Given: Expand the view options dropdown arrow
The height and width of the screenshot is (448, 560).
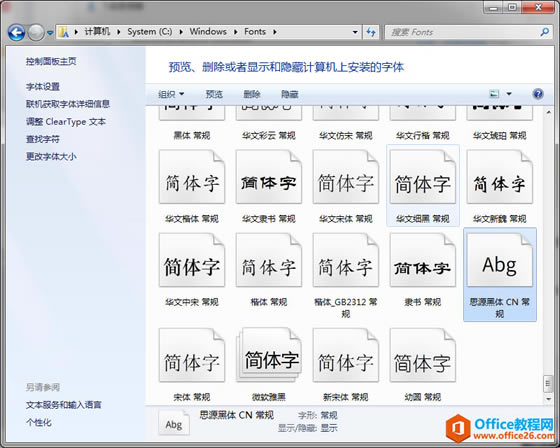Looking at the screenshot, I should (509, 94).
